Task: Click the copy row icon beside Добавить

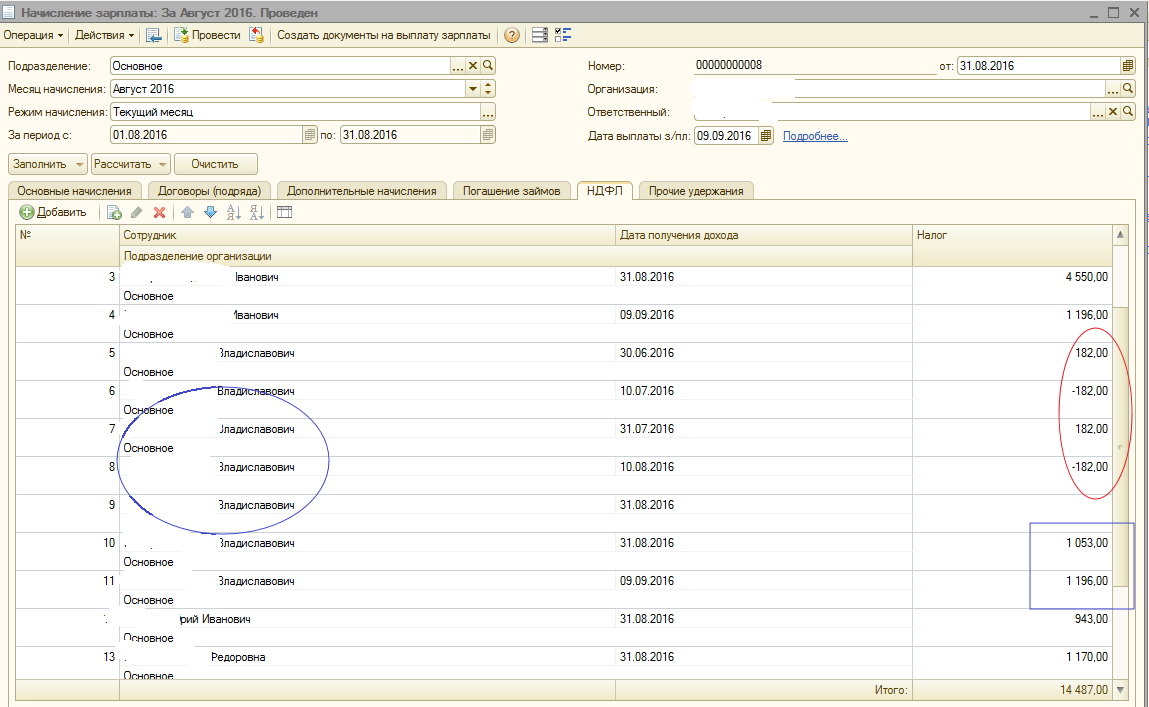Action: point(114,212)
